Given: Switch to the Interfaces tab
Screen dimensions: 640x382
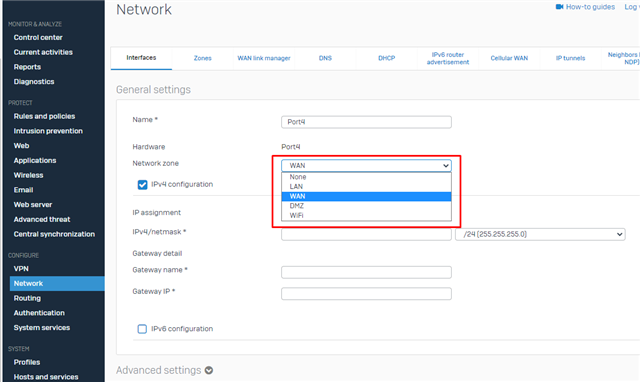Looking at the screenshot, I should click(141, 58).
